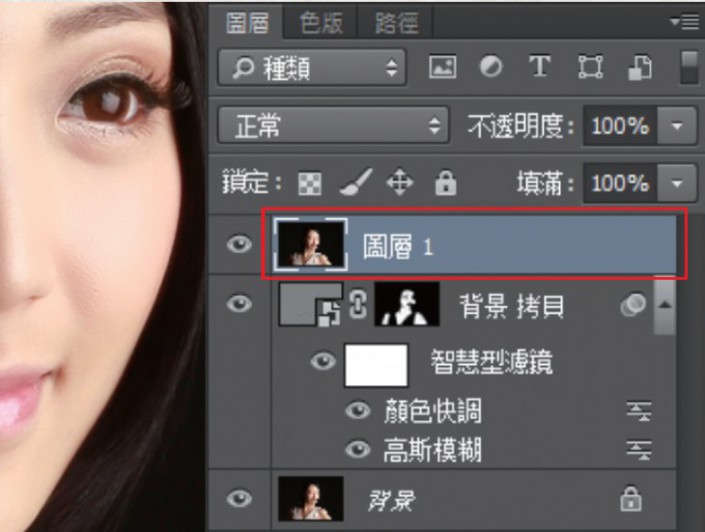
Task: Open the 不透明度 slider dropdown arrow
Action: click(678, 125)
